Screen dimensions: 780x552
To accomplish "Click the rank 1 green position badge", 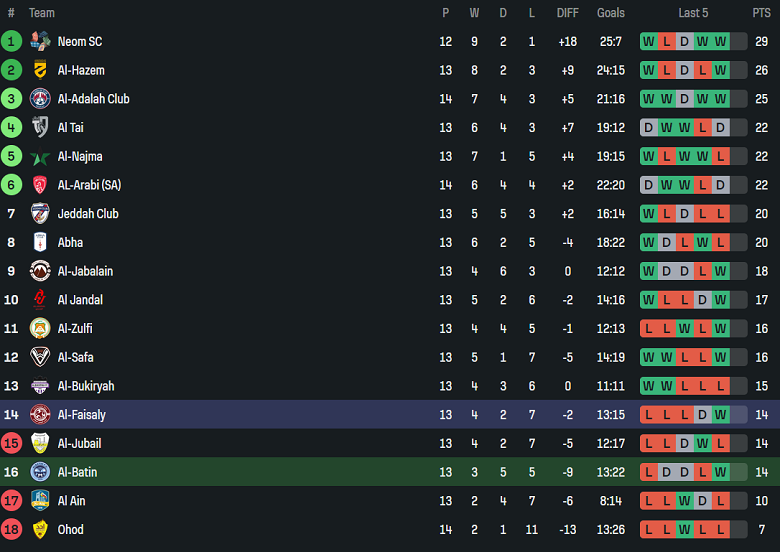I will pos(11,41).
